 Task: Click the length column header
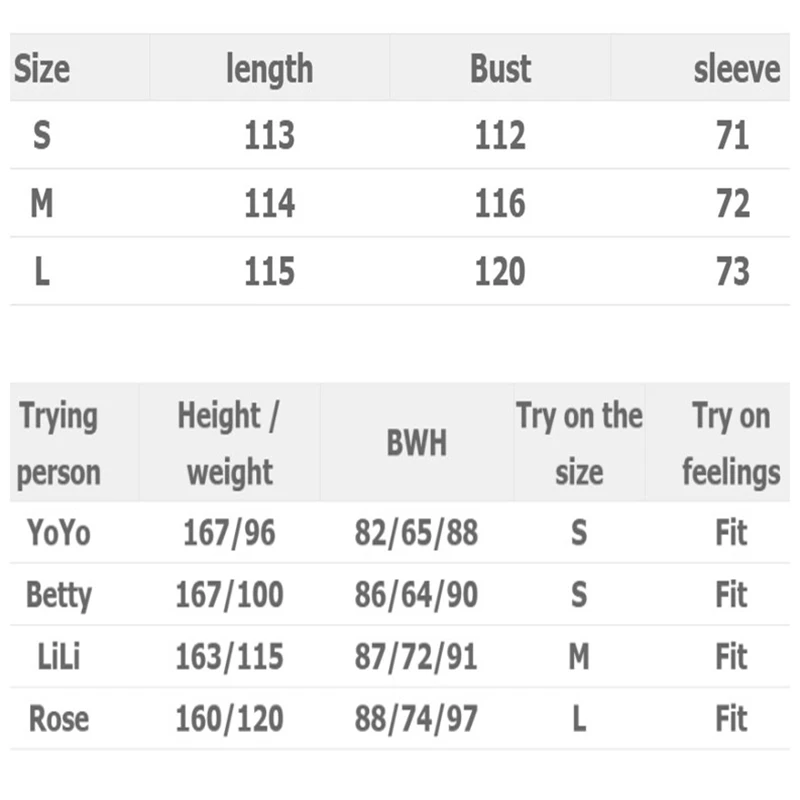pos(269,69)
